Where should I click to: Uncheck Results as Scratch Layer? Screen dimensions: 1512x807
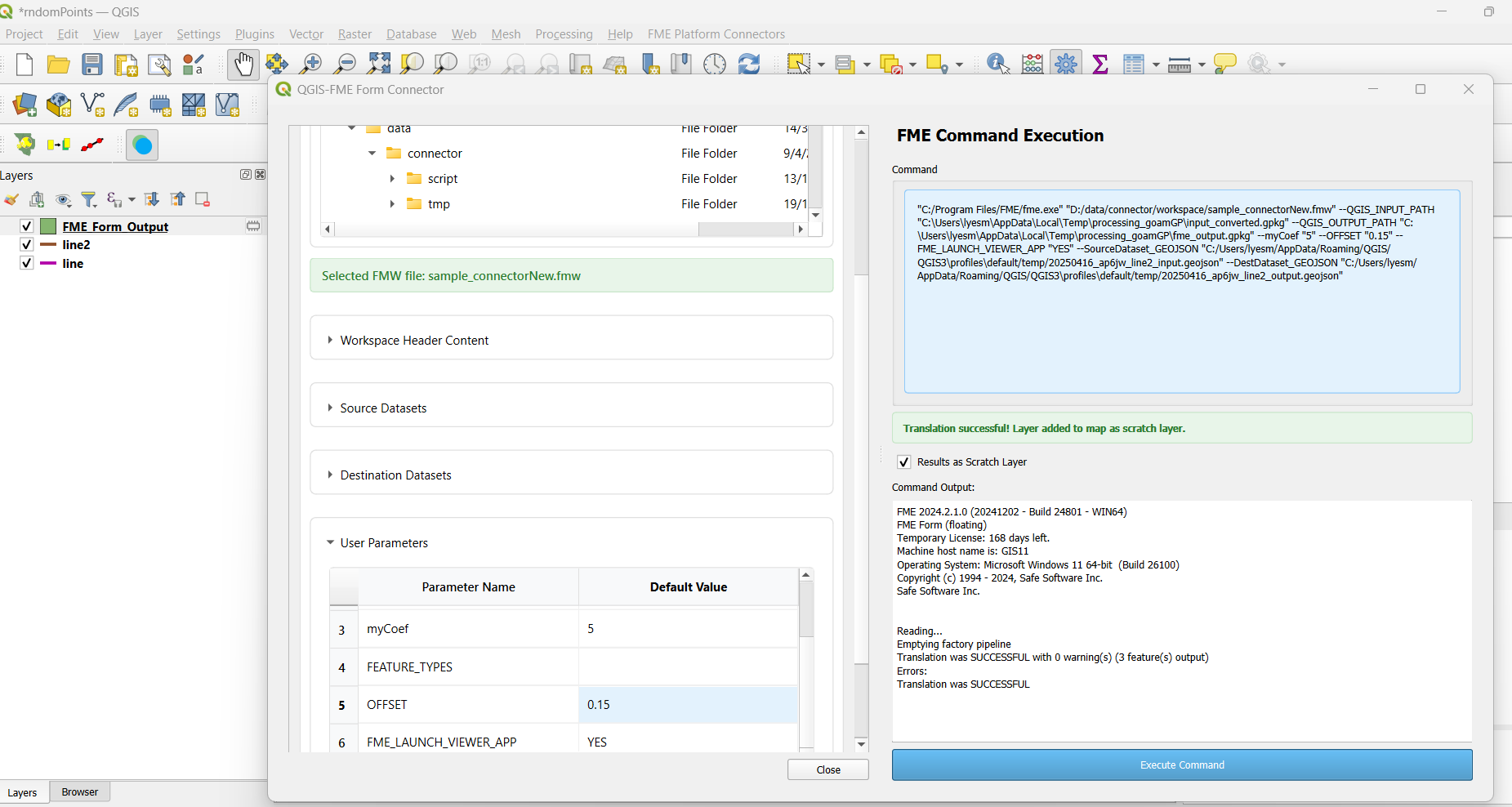coord(904,461)
